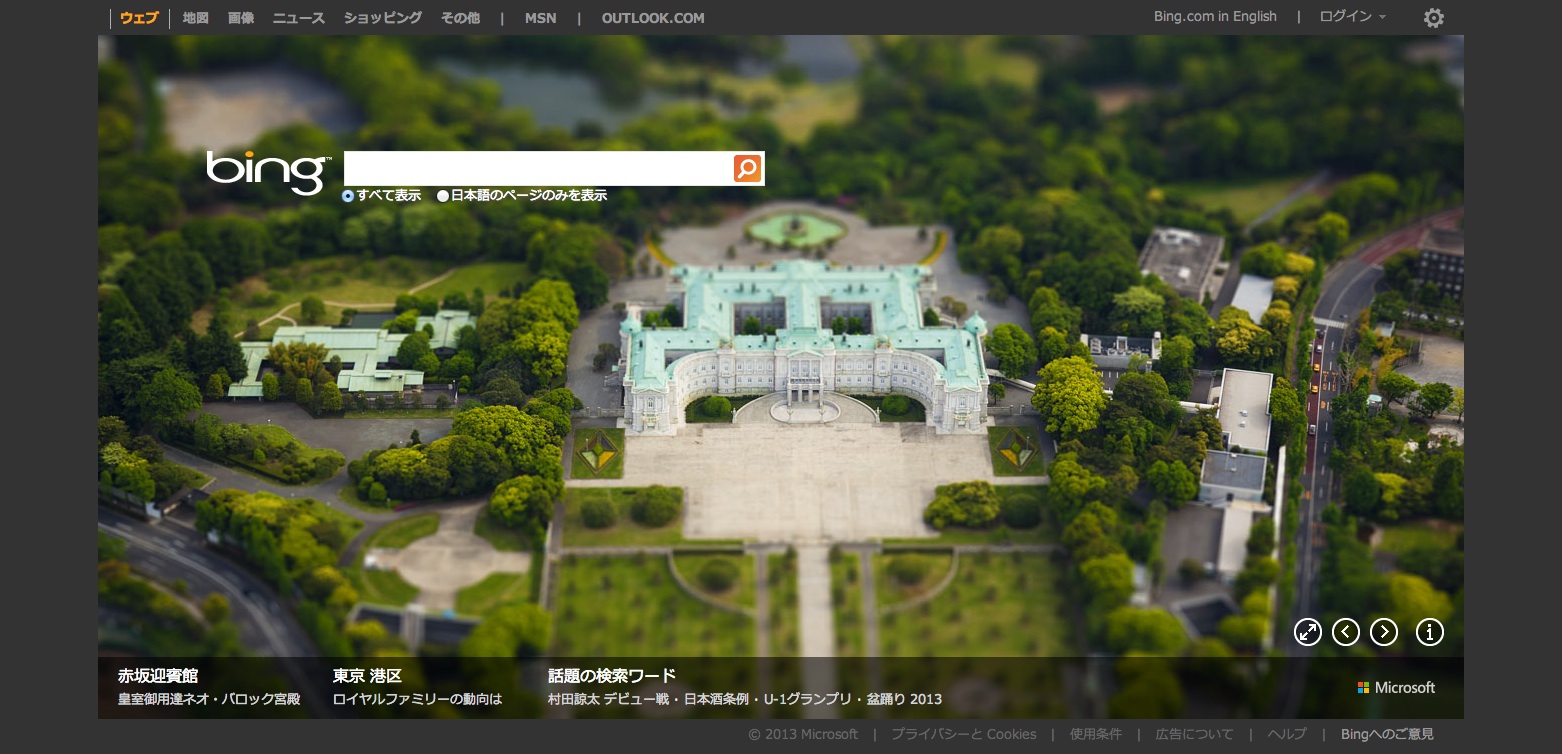Open the 赤坂迎賓館 hotspot link
Image resolution: width=1562 pixels, height=754 pixels.
[158, 676]
